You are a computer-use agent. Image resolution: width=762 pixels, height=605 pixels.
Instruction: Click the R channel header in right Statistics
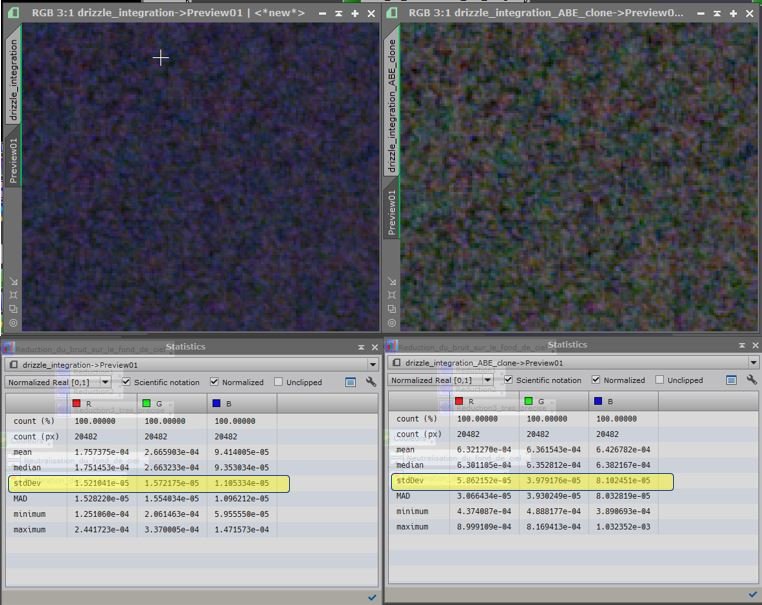pyautogui.click(x=484, y=401)
